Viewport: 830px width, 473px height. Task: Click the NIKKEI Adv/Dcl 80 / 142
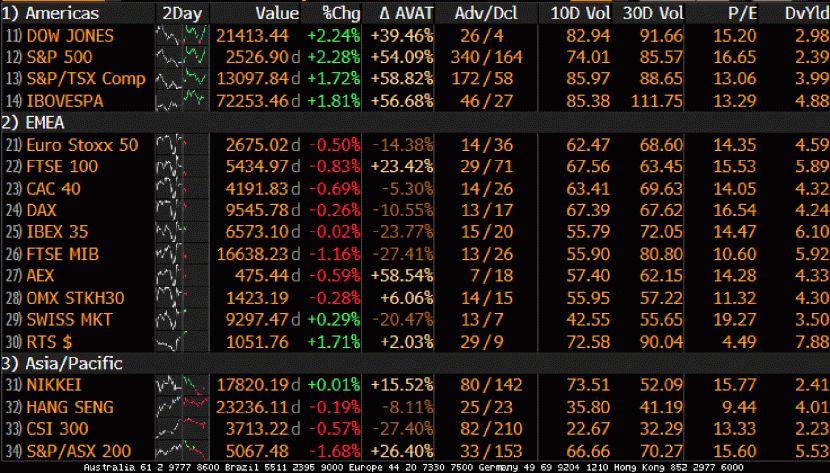point(491,385)
